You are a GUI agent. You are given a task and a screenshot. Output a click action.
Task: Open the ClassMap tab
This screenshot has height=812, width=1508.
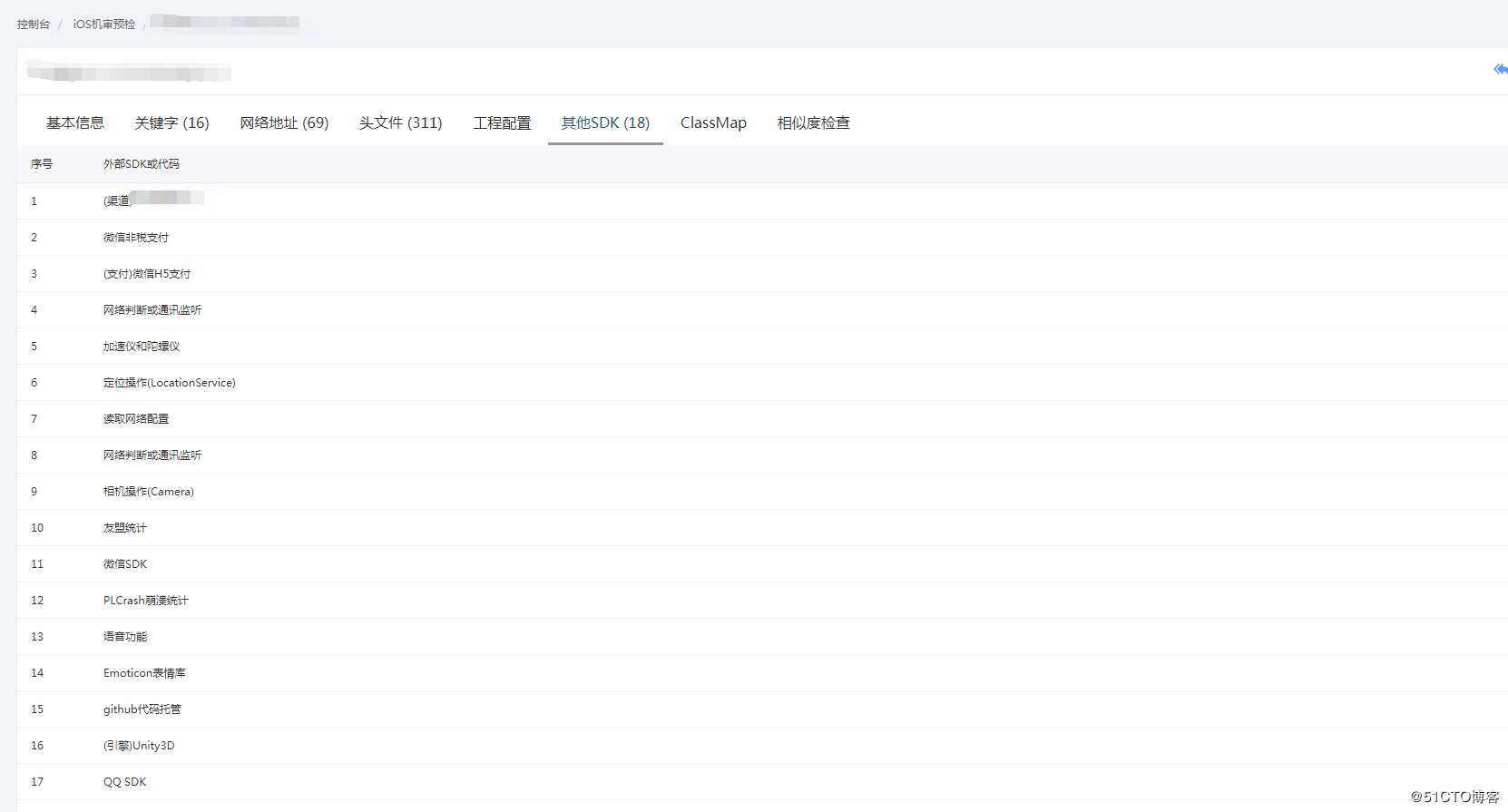(713, 122)
